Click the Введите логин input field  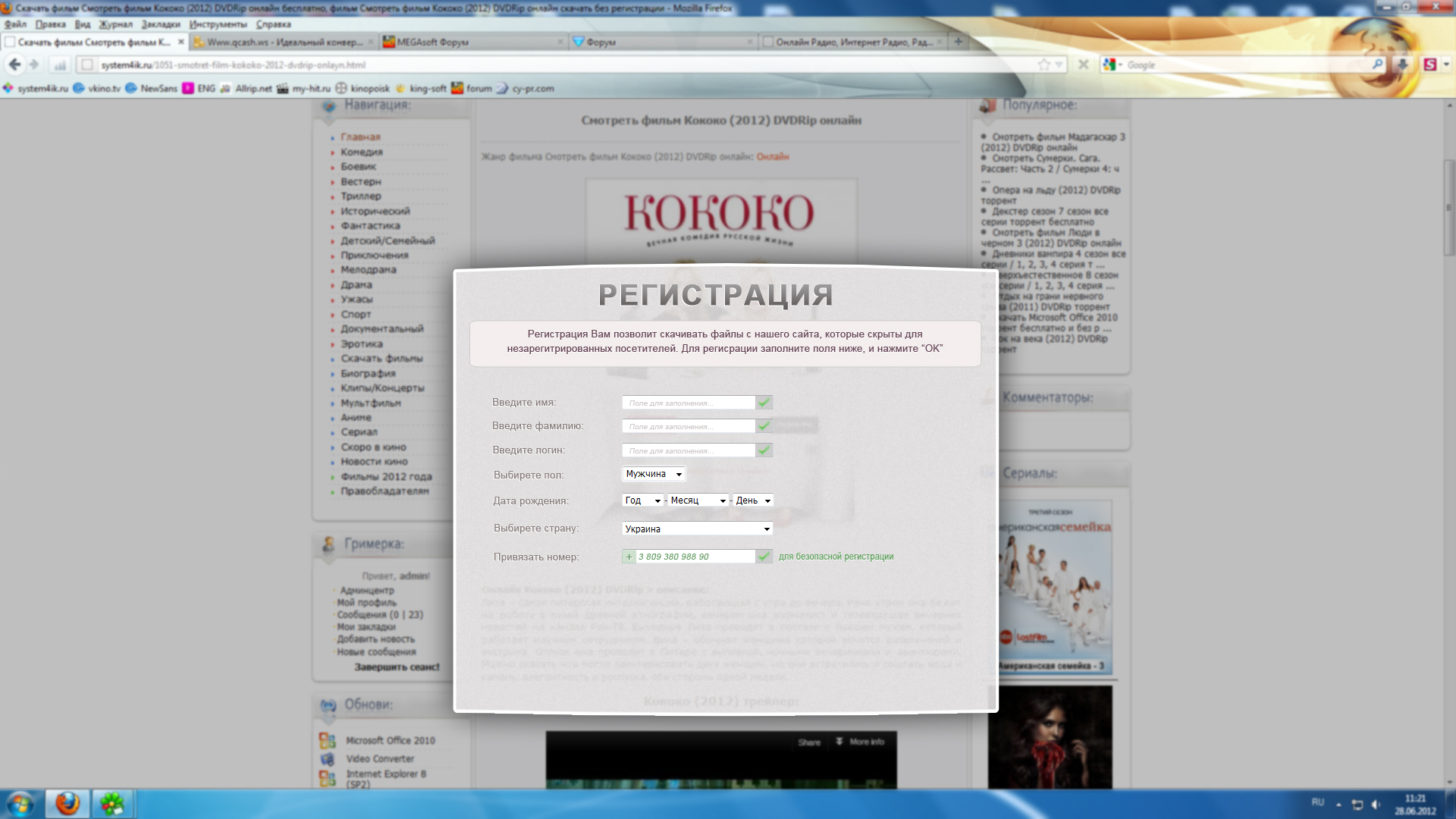coord(689,450)
